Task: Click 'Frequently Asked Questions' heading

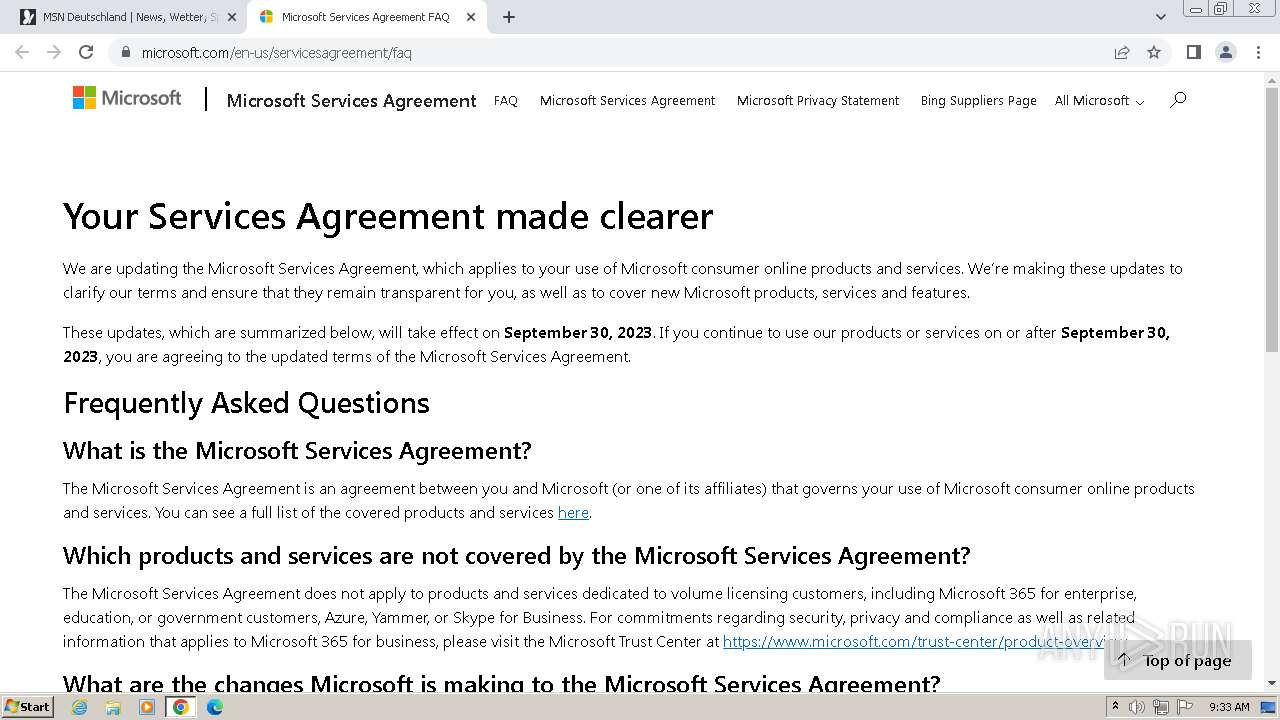Action: click(246, 403)
